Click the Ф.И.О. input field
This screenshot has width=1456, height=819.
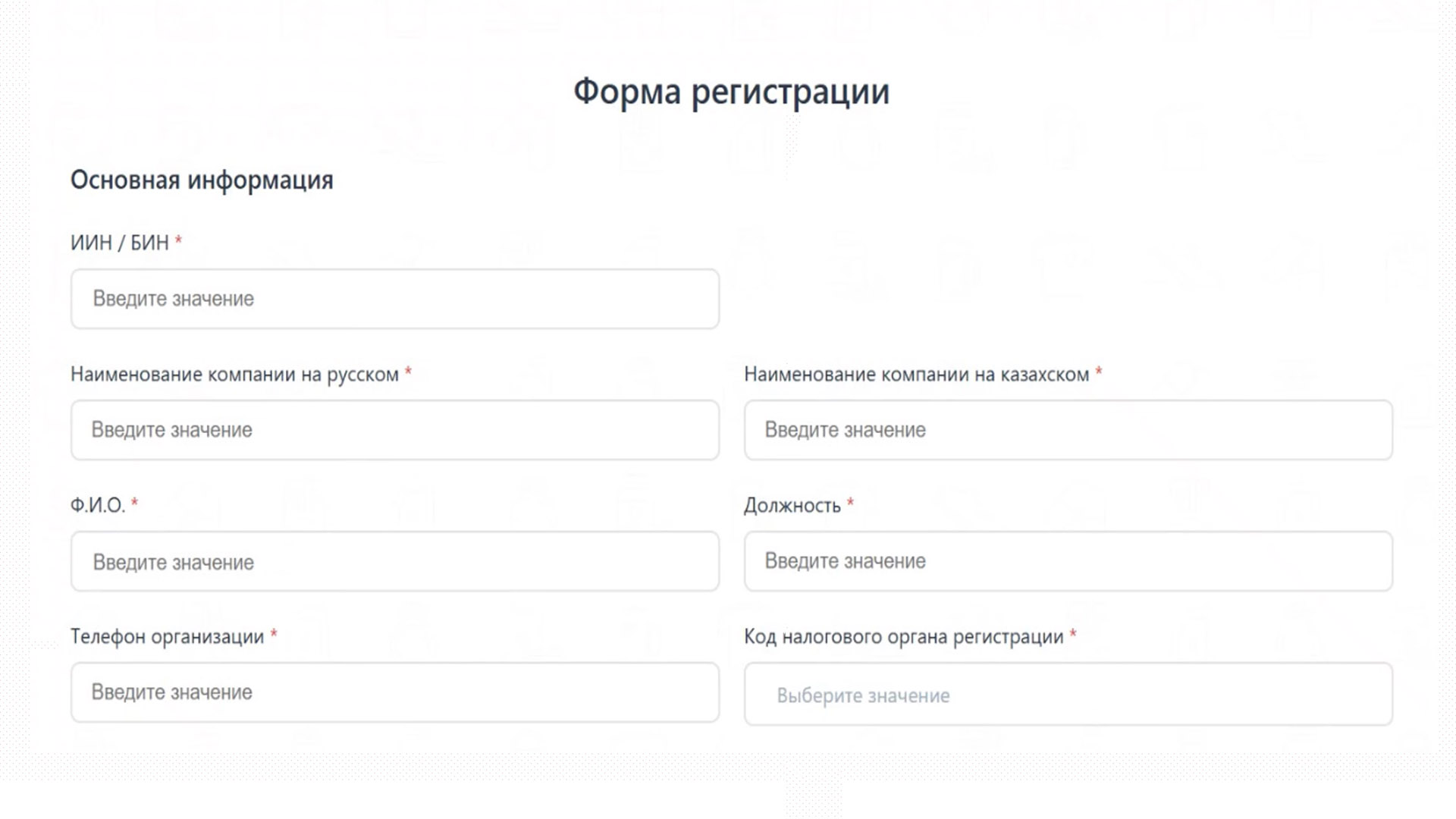[394, 561]
